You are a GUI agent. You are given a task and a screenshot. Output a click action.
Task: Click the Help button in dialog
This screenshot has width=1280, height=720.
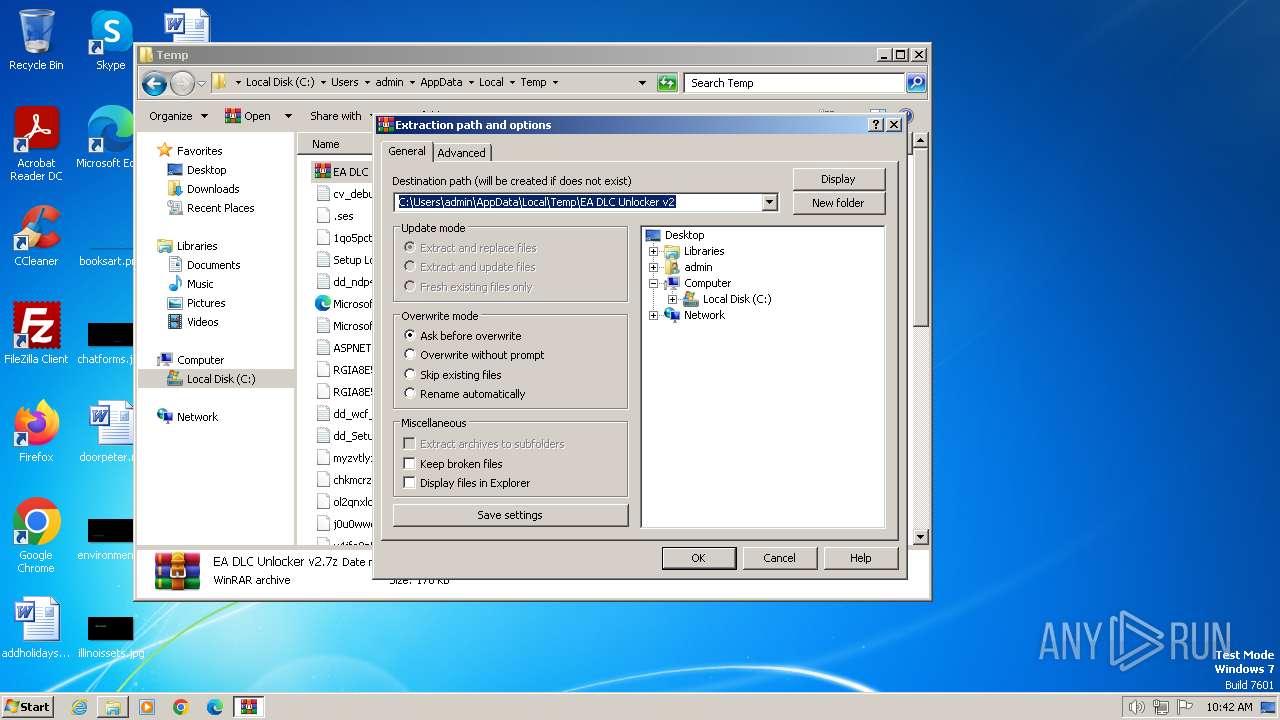pos(860,558)
